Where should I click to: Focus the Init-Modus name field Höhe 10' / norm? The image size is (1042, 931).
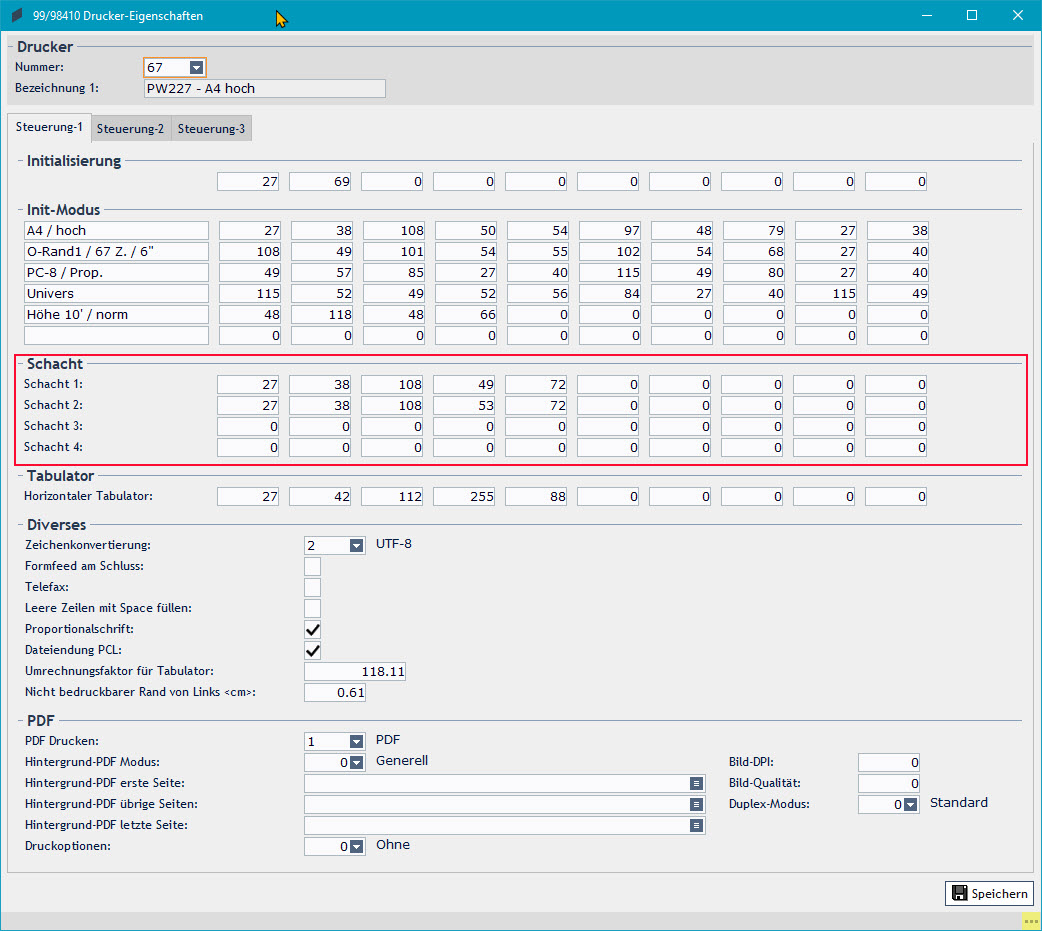[x=116, y=315]
